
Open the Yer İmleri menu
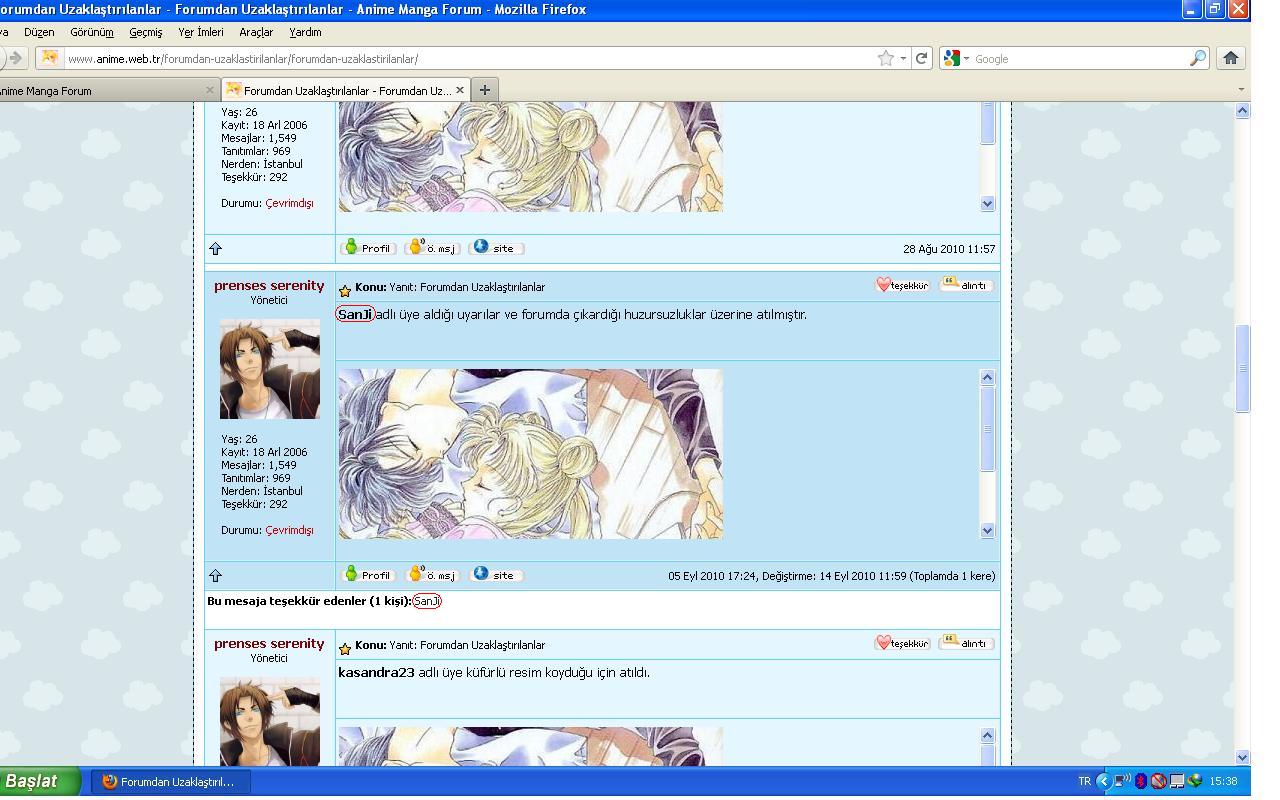pos(201,32)
